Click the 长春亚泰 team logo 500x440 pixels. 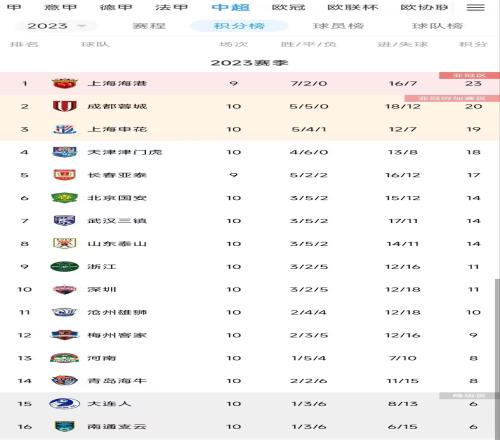tap(65, 175)
